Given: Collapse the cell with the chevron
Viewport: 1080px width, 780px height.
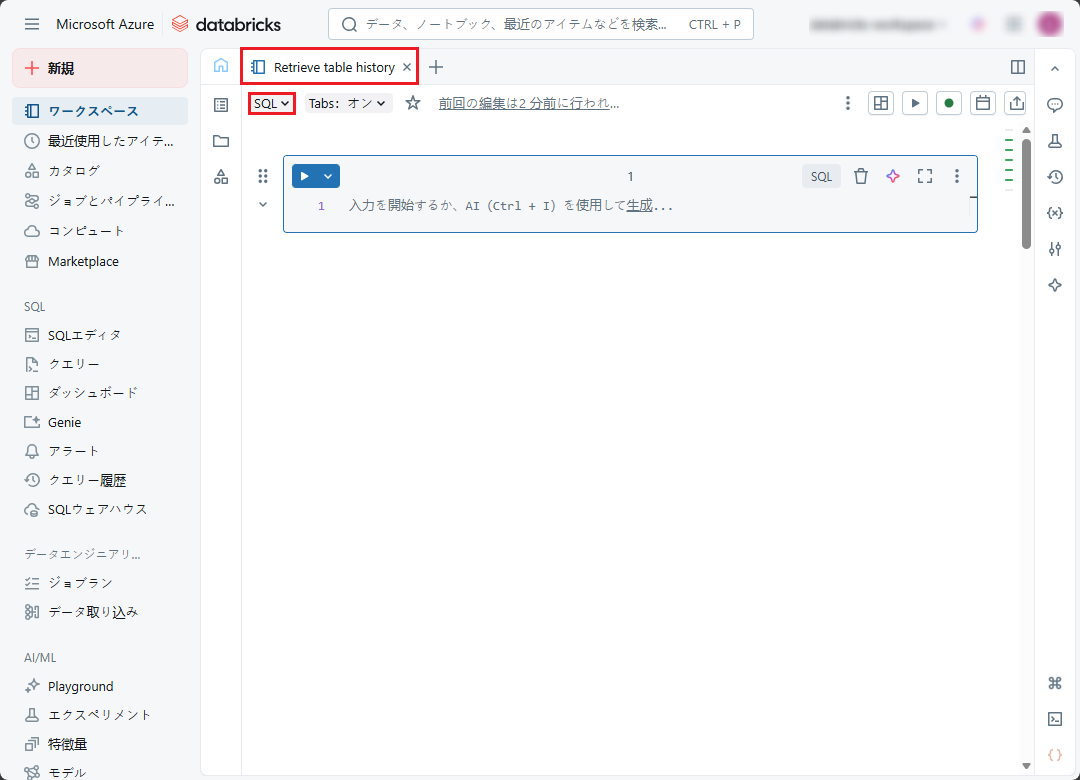Looking at the screenshot, I should pyautogui.click(x=263, y=204).
